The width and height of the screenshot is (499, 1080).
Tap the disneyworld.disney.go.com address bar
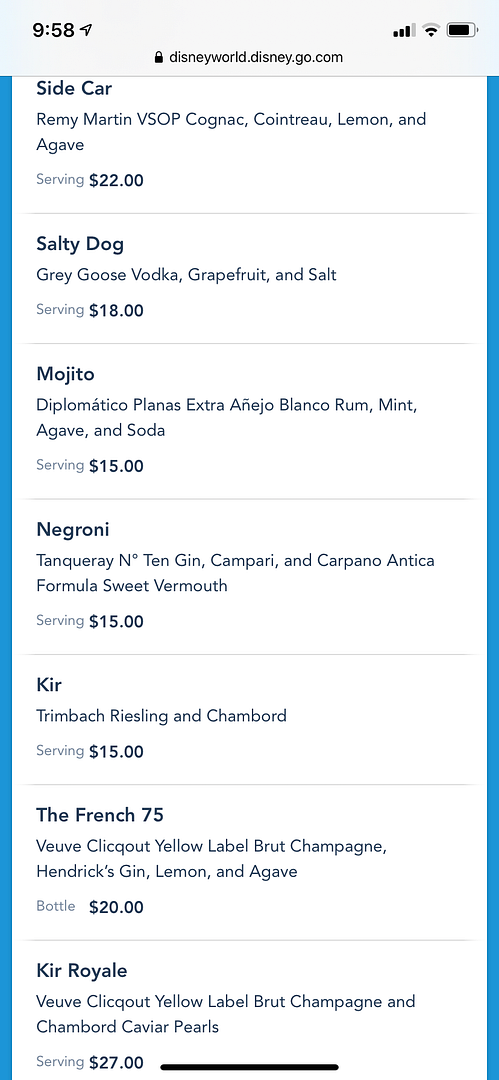[x=250, y=57]
